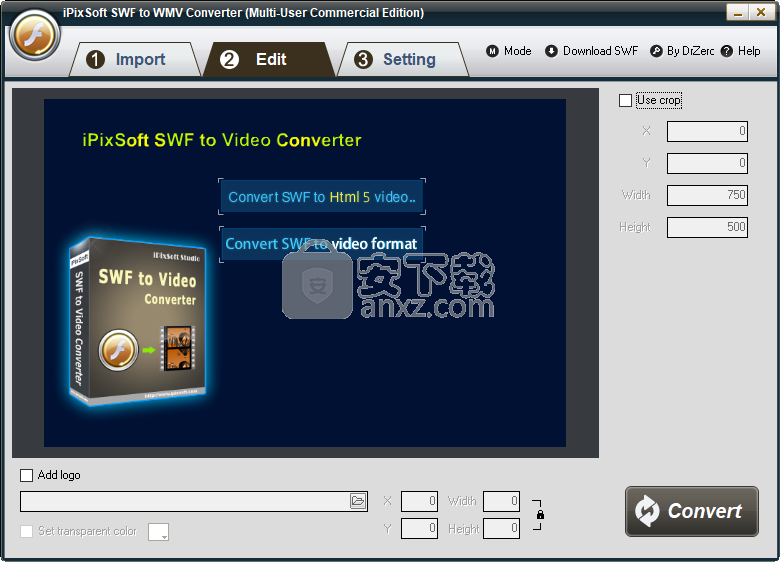The height and width of the screenshot is (562, 780).
Task: Click the crop Width field showing 750
Action: (707, 195)
